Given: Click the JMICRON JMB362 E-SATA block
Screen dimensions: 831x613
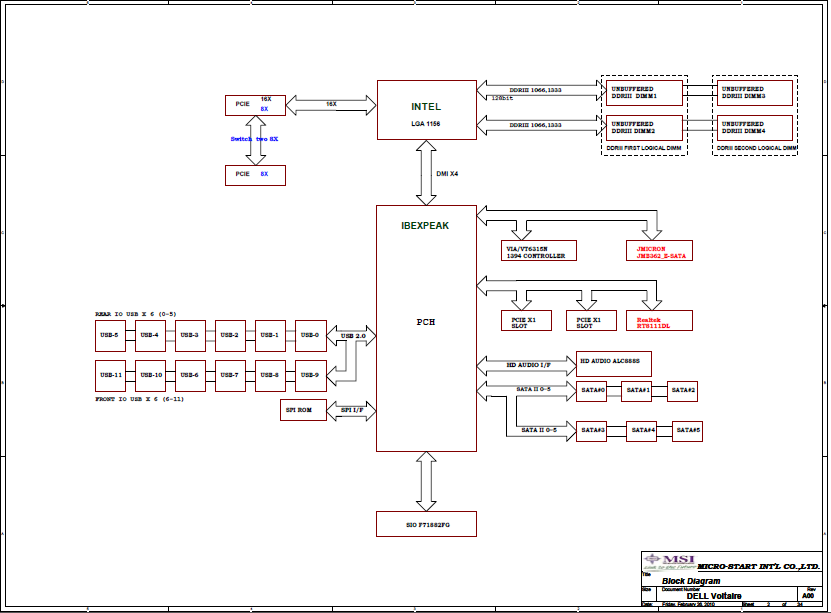Looking at the screenshot, I should (x=658, y=250).
